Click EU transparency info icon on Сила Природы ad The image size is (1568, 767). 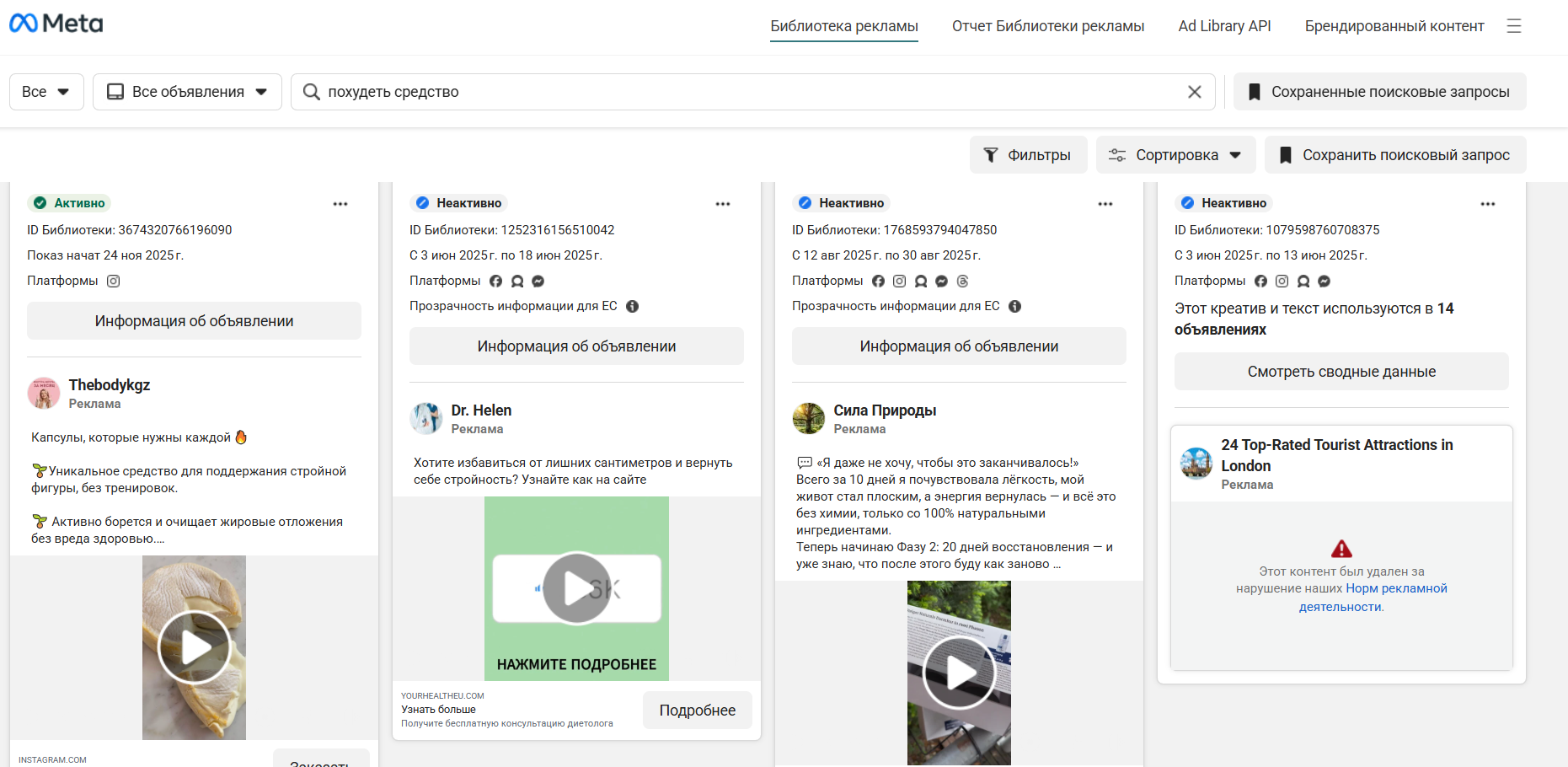[1014, 307]
